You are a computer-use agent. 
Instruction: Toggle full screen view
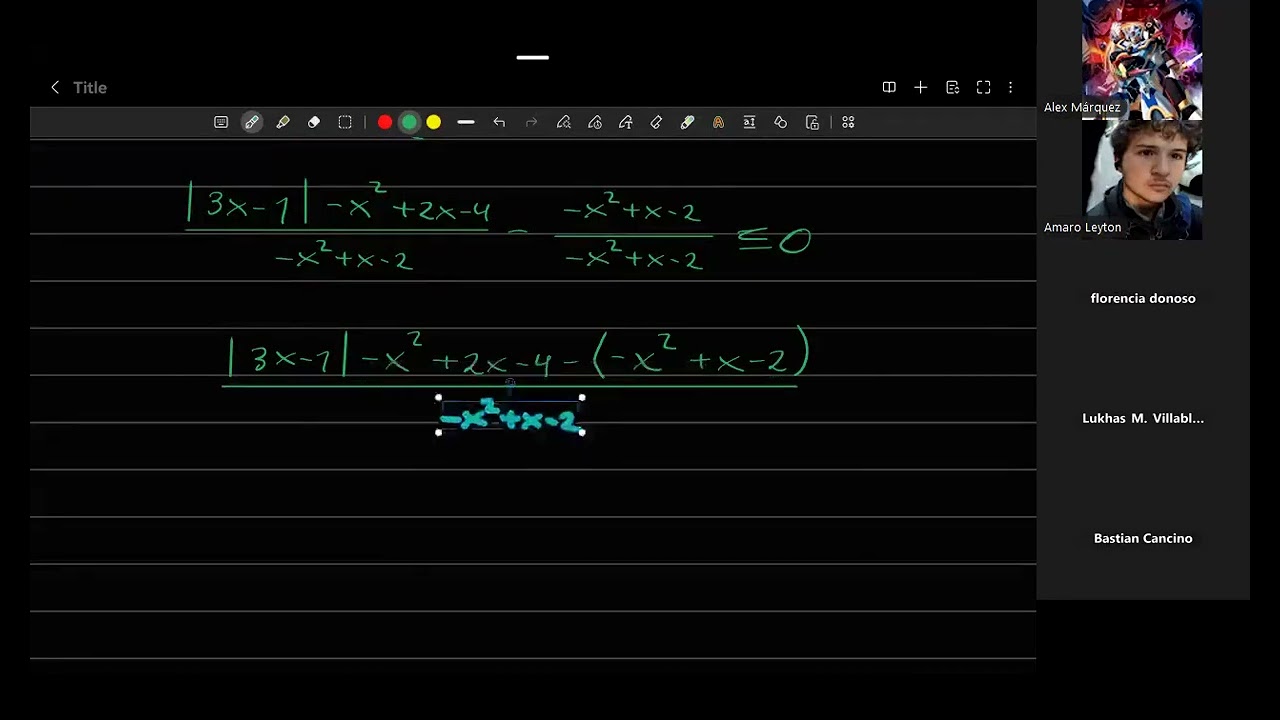[x=984, y=88]
